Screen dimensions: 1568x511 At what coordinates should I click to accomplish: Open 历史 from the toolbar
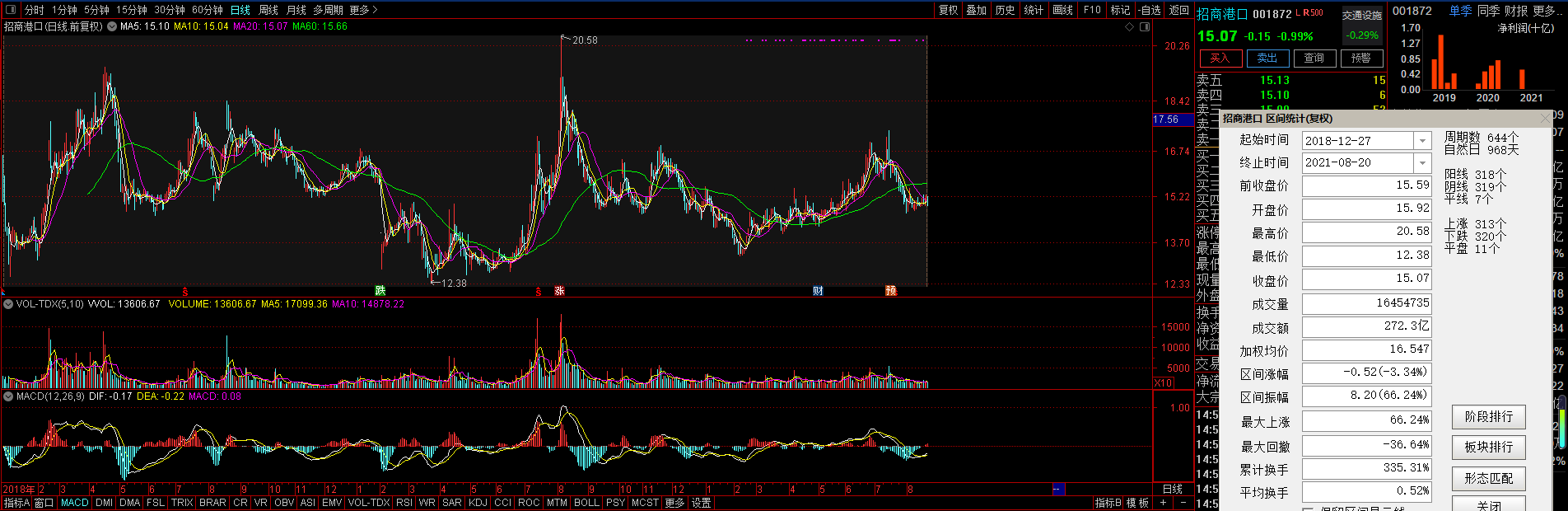(x=1006, y=10)
